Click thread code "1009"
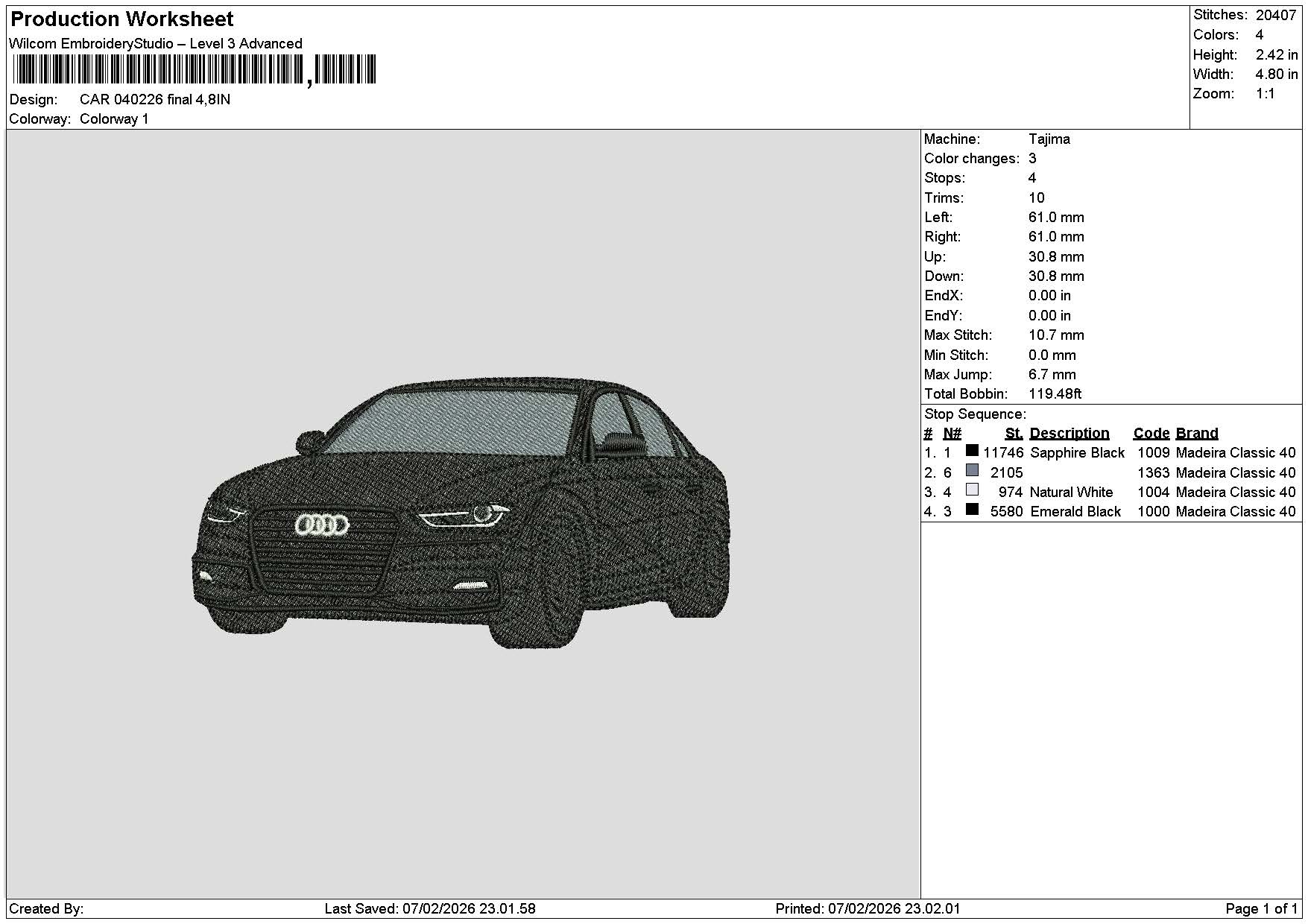The image size is (1308, 924). pos(1153,452)
